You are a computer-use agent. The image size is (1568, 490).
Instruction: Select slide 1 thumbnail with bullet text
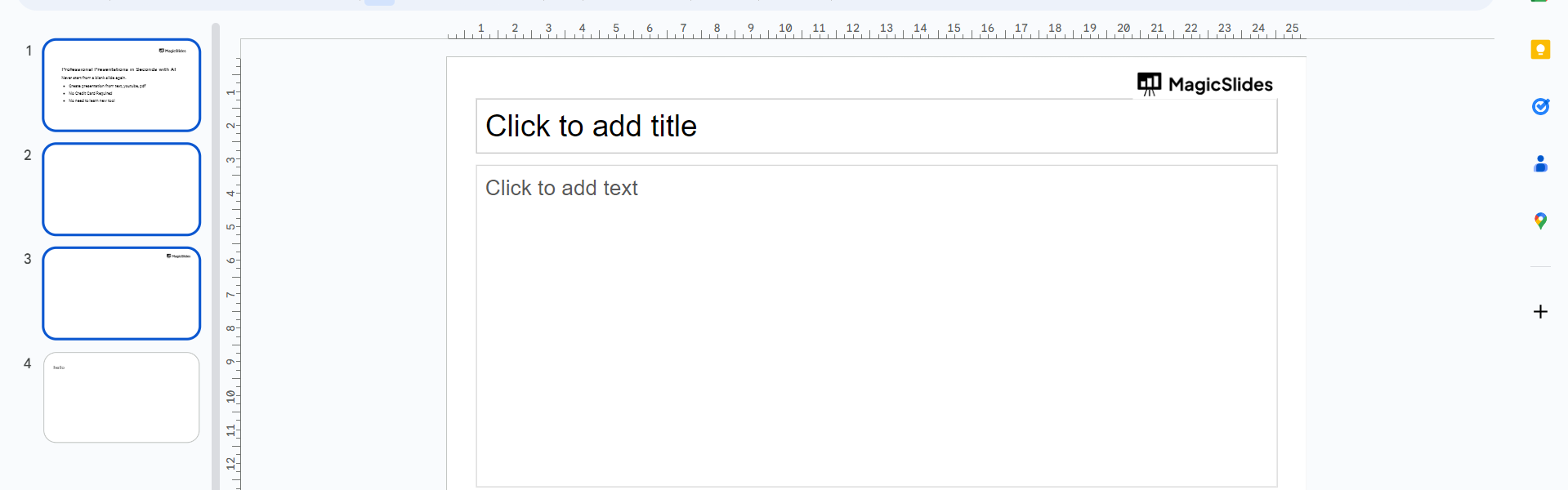click(x=122, y=85)
